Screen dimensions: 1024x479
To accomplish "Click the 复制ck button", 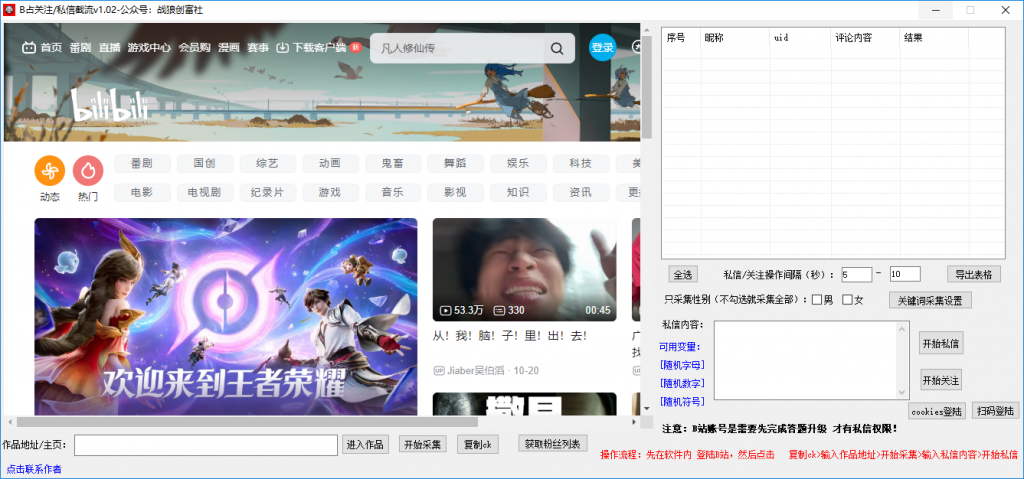I will click(x=477, y=444).
